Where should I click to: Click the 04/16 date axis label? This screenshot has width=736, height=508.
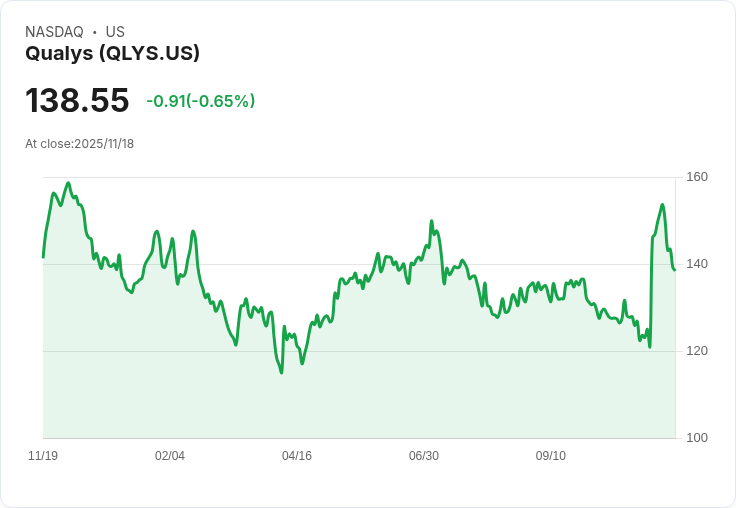pos(297,456)
